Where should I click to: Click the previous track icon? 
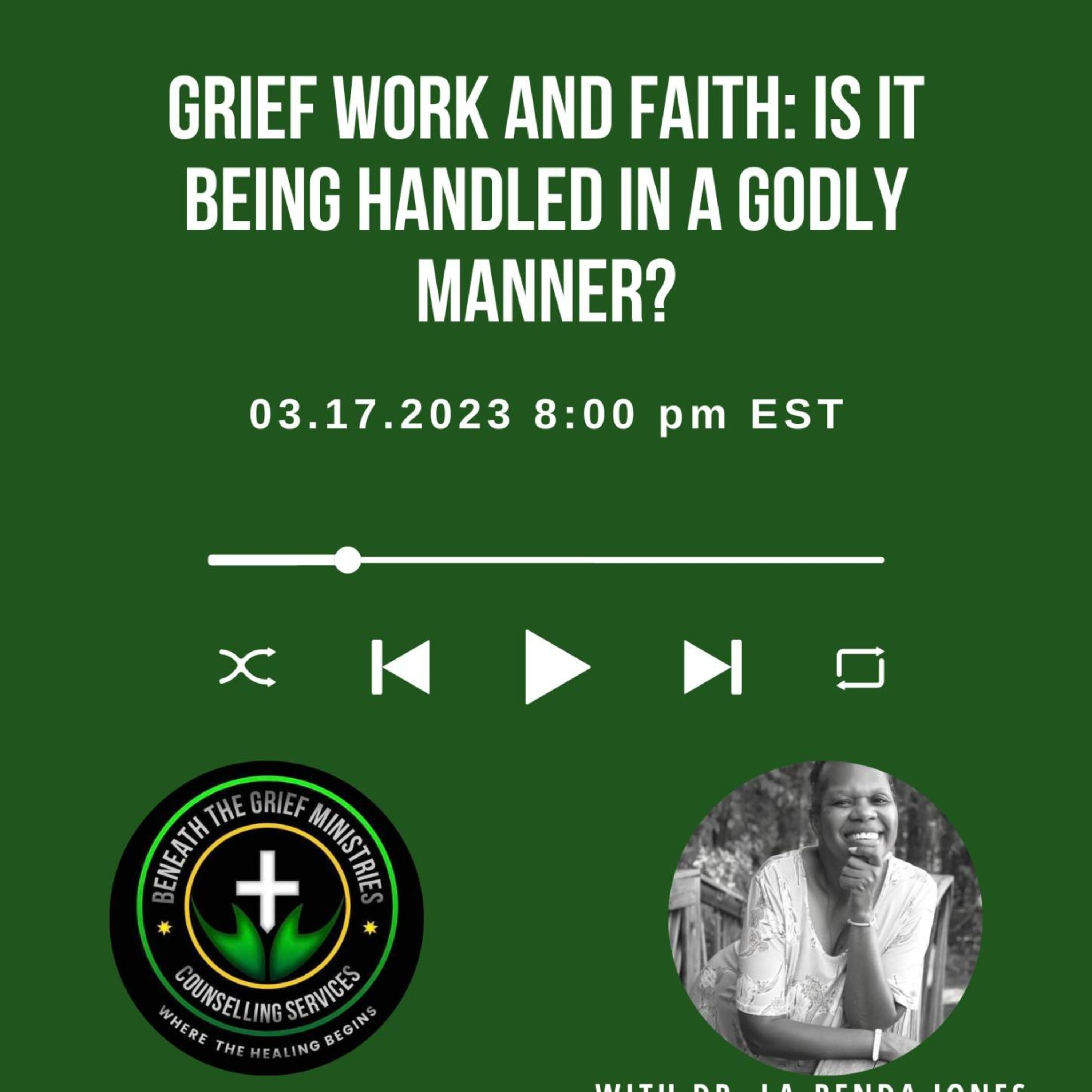(x=400, y=667)
